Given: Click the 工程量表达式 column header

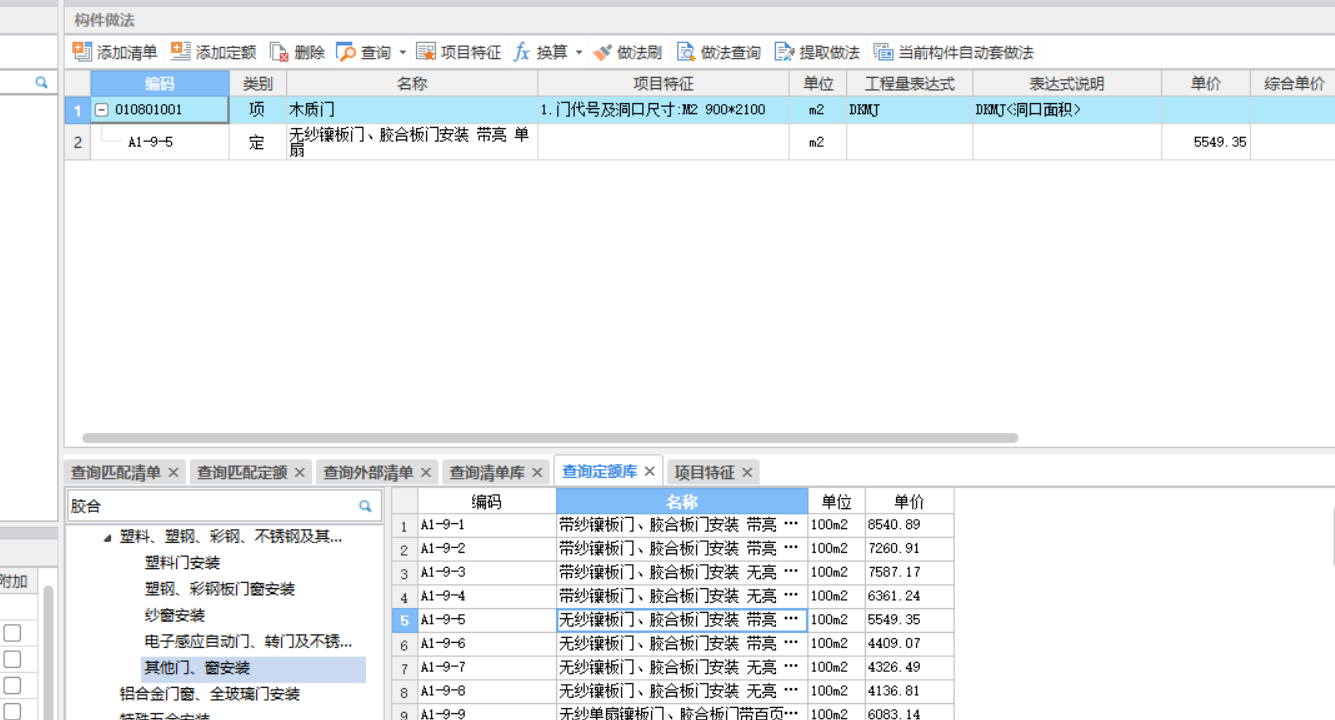Looking at the screenshot, I should pos(909,84).
